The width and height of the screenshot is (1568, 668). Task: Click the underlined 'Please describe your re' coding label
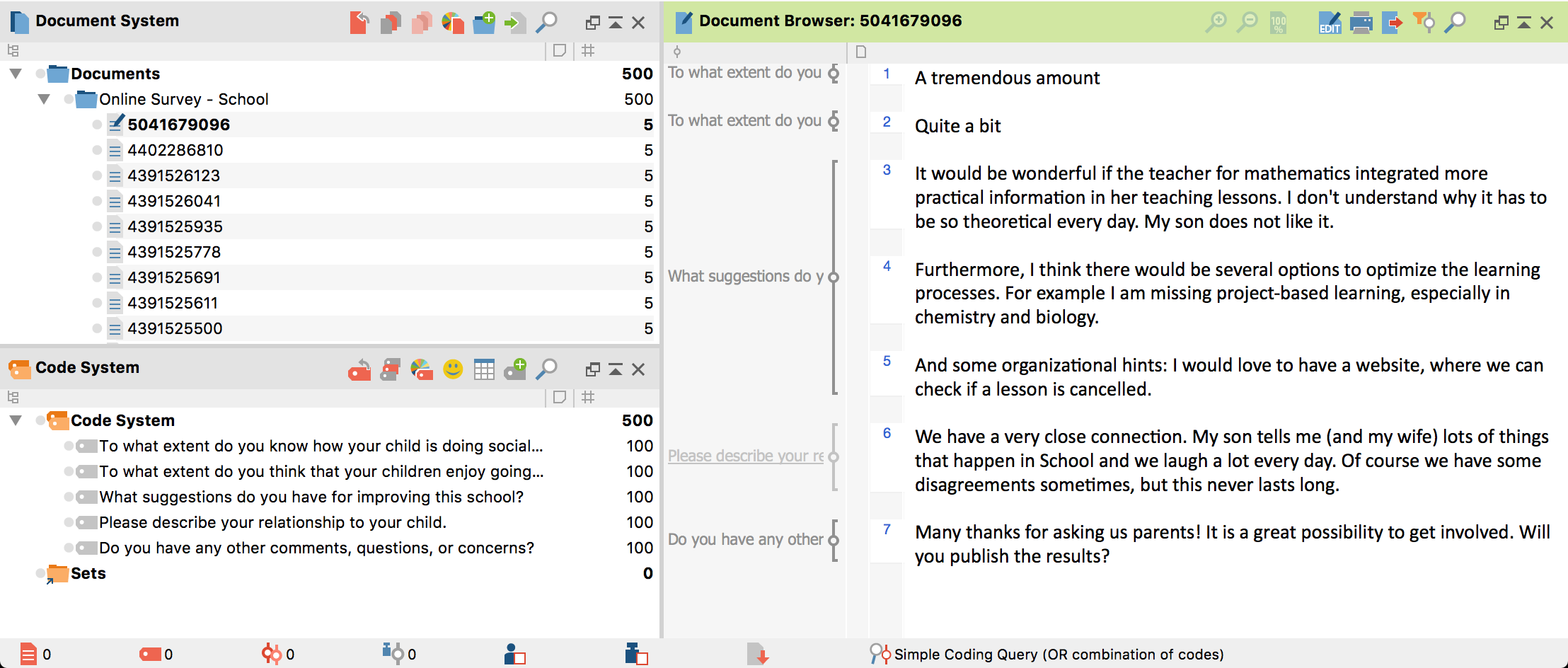(745, 456)
